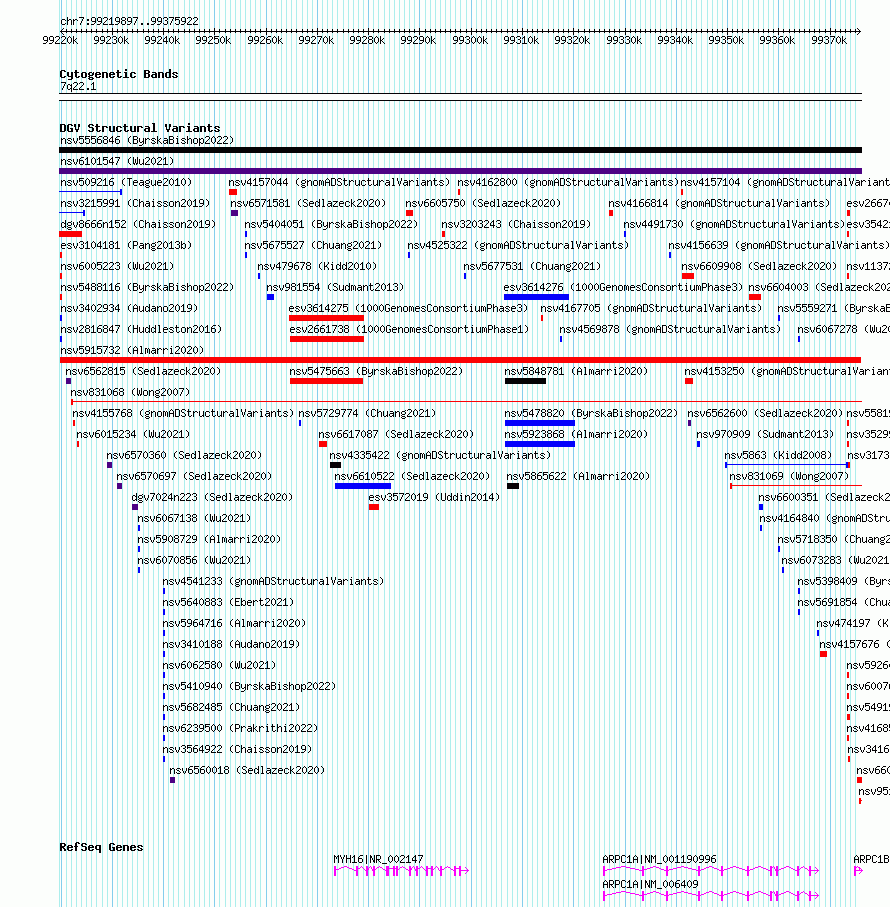Click nsv5923868 (Almarri2020) label
The image size is (890, 907).
pos(576,434)
